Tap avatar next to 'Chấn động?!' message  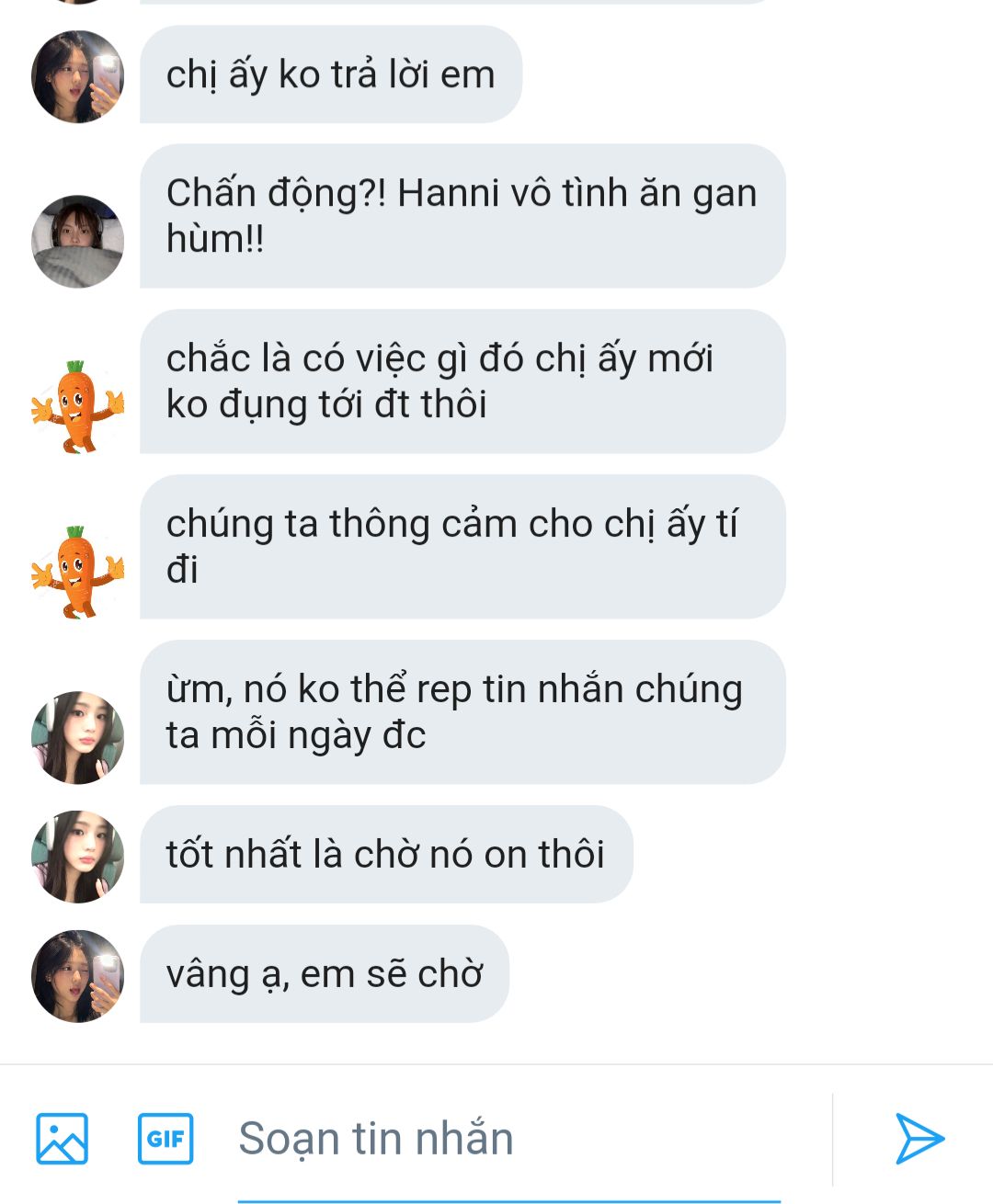click(77, 241)
